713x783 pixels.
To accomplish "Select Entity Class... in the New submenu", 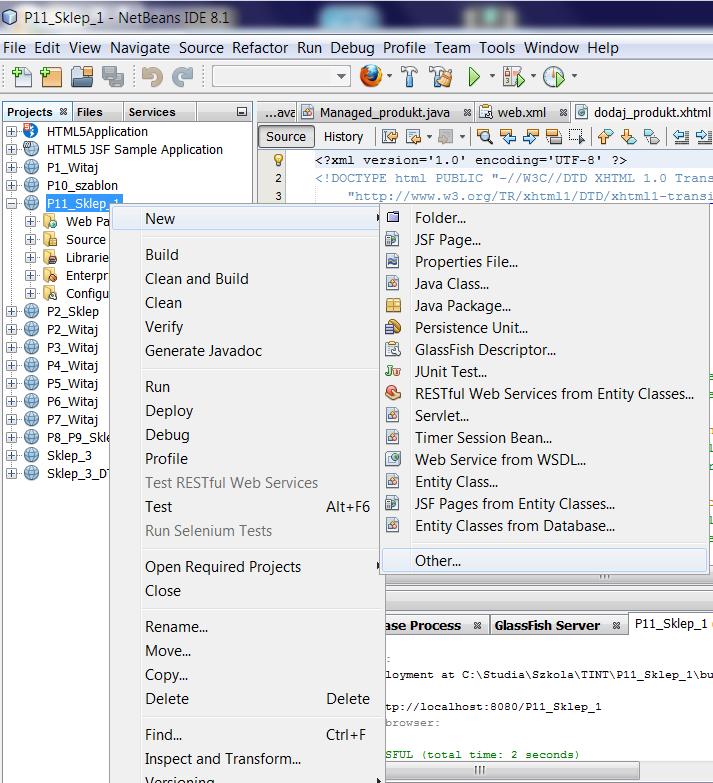I will click(544, 481).
